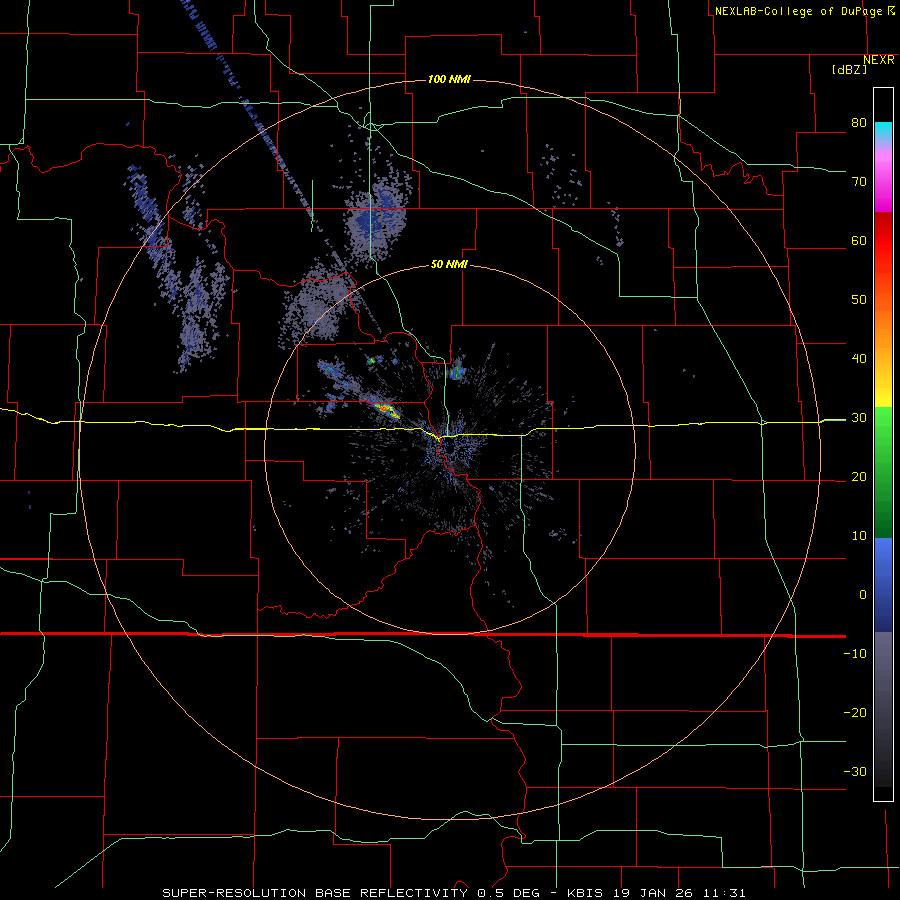Click the 60 value on the dBZ scale
900x900 pixels.
point(859,240)
